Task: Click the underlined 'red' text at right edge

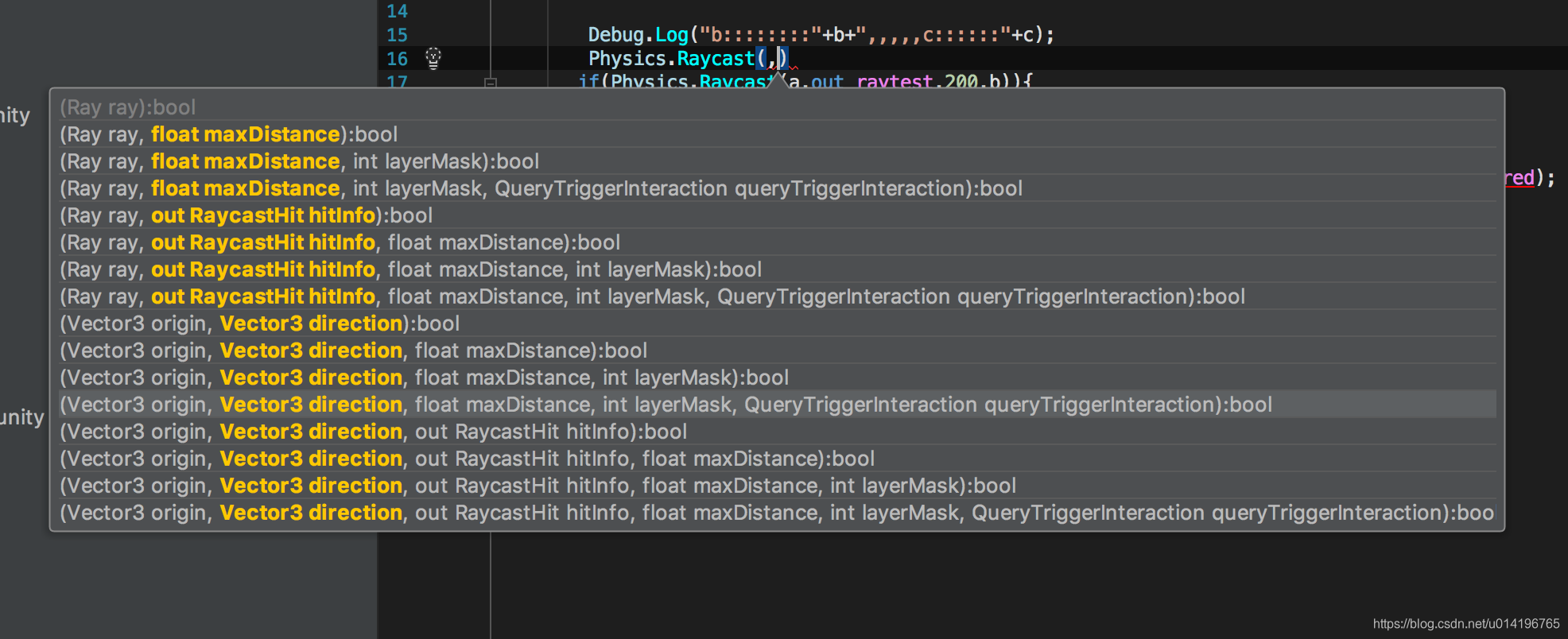Action: (1519, 177)
